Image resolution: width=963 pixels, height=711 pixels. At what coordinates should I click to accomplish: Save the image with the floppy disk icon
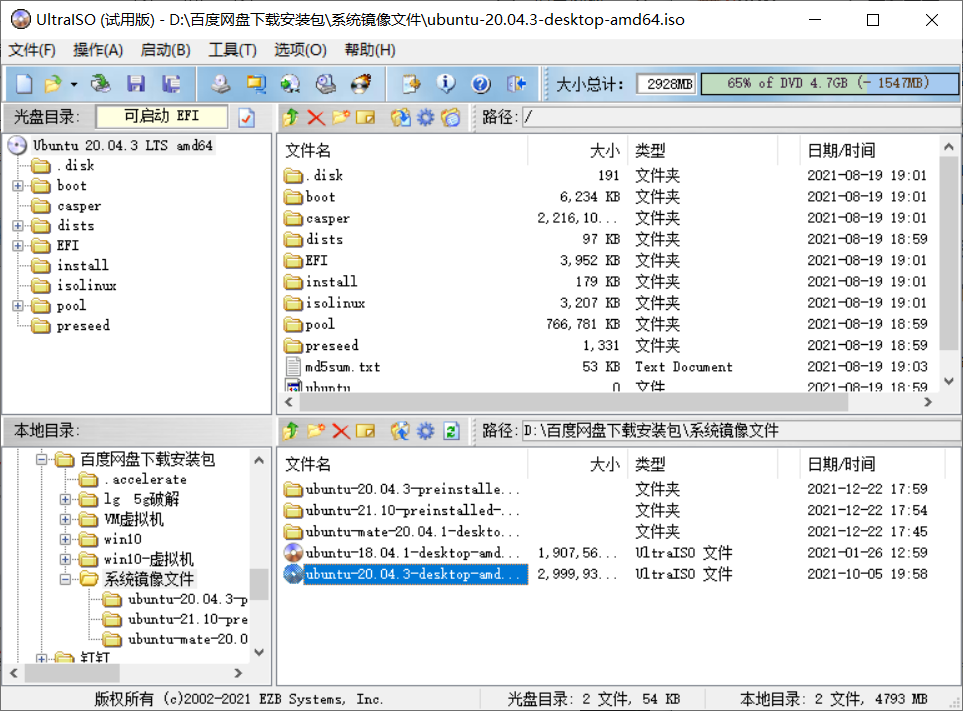[x=136, y=84]
